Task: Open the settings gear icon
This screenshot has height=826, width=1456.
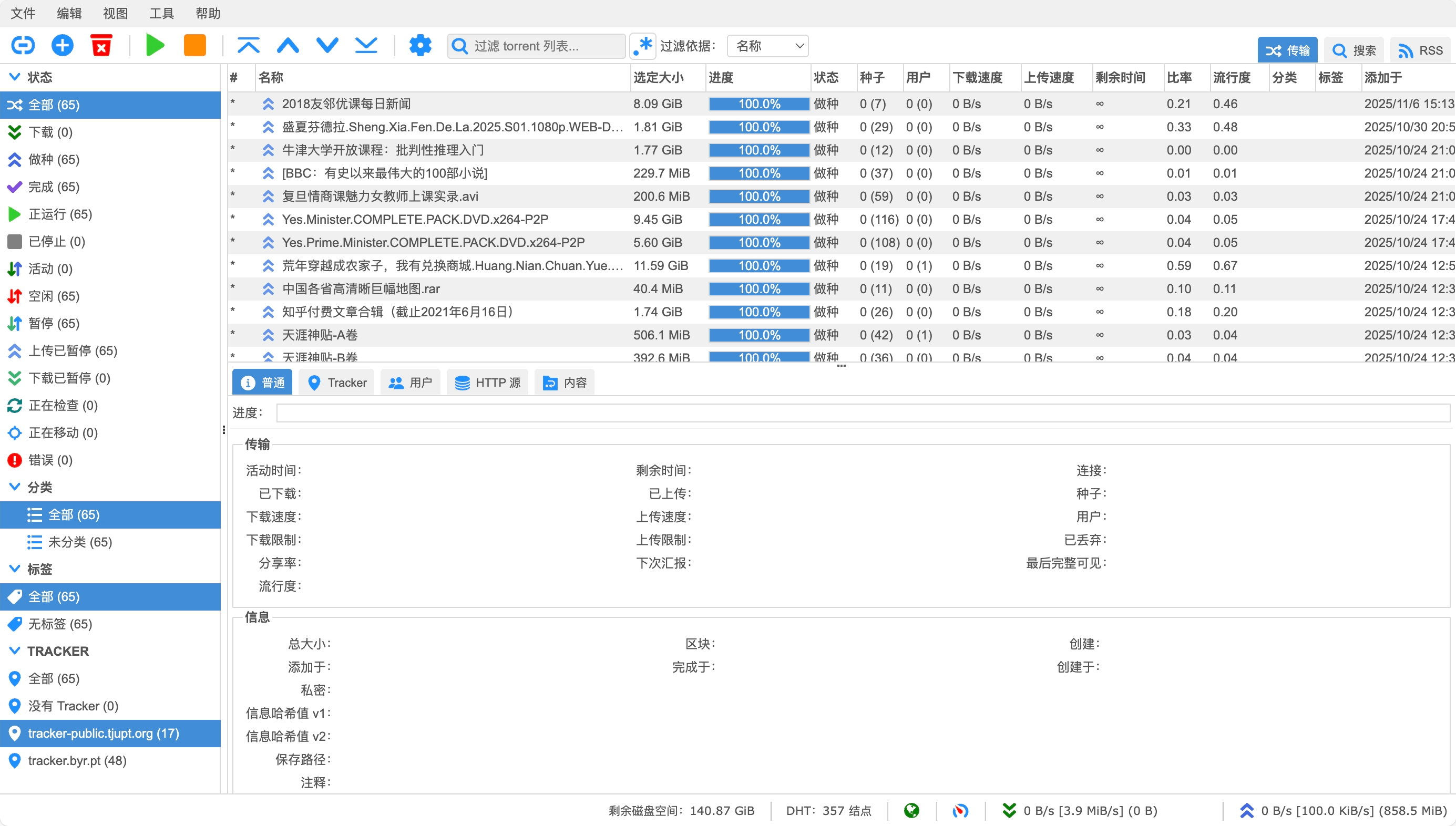Action: tap(420, 45)
